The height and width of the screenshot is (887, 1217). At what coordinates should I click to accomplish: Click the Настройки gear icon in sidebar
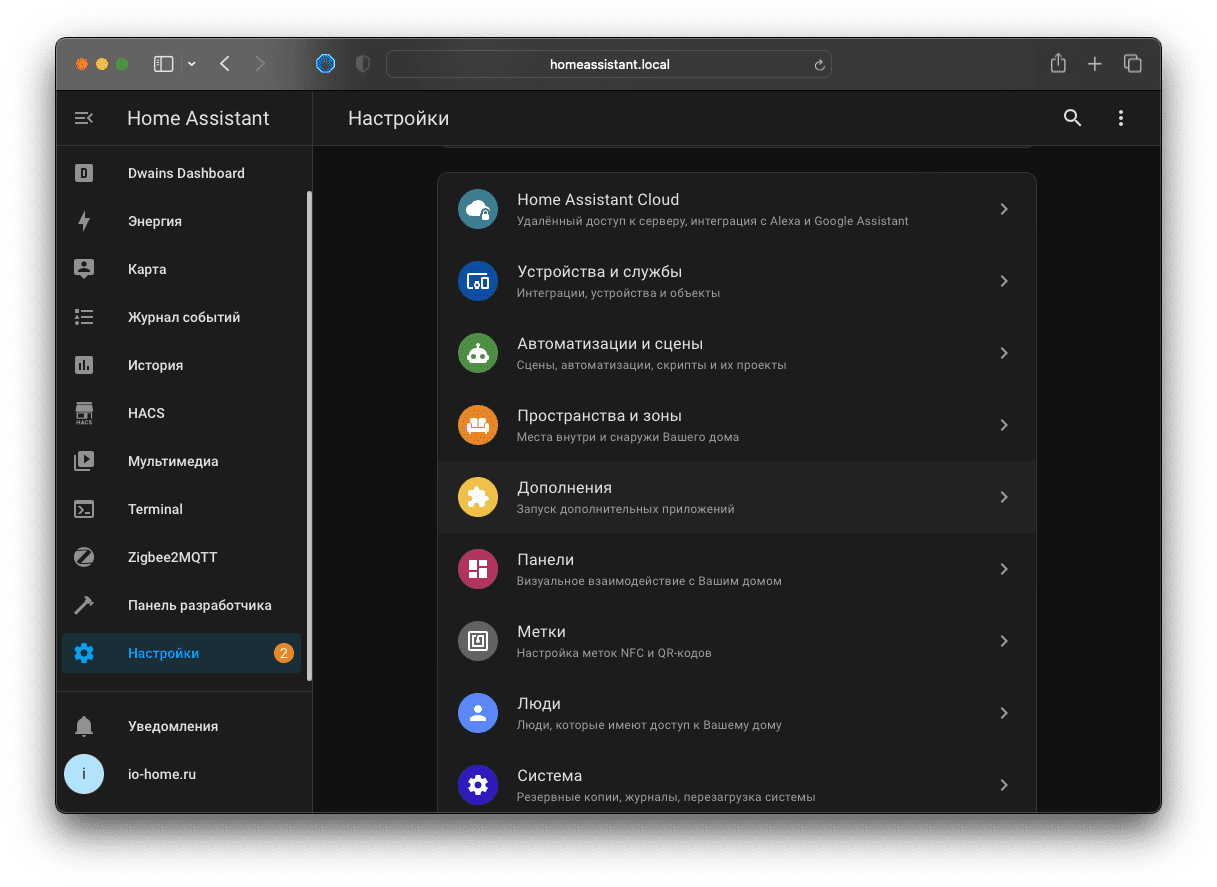coord(84,653)
